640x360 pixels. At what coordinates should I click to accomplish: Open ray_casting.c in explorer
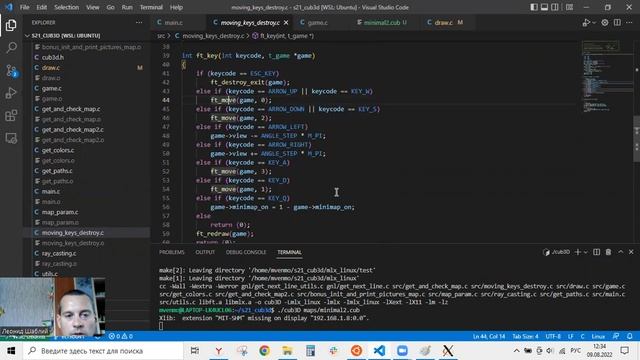59,253
